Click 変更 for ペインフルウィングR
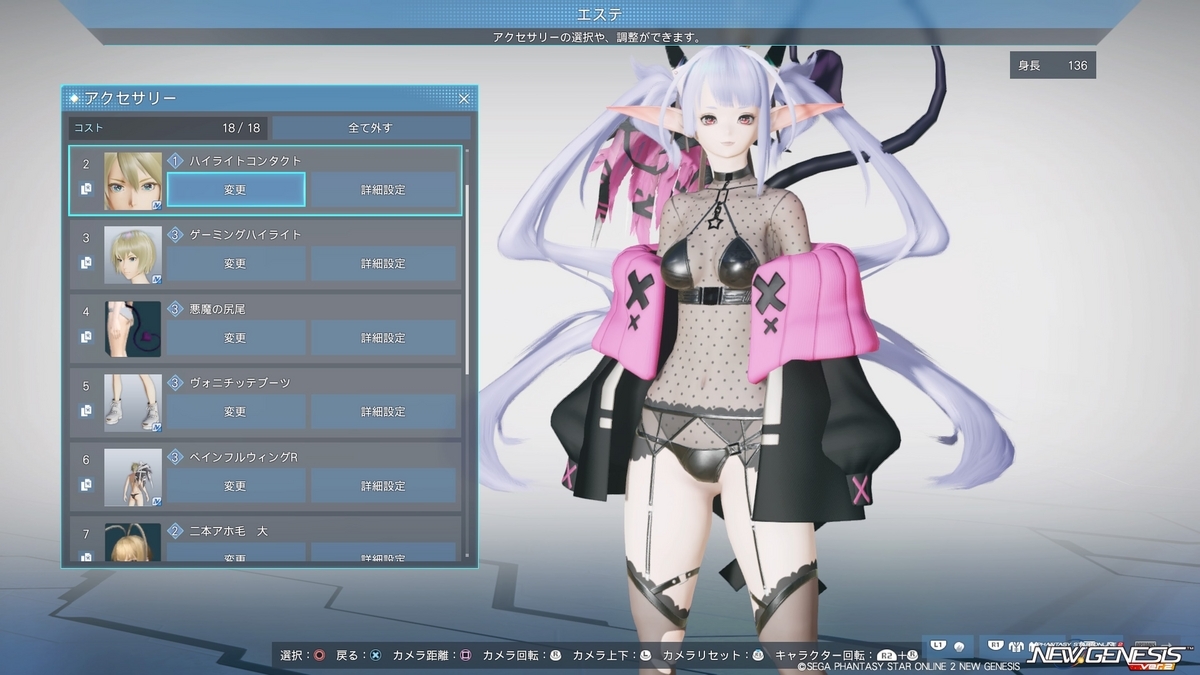 [235, 485]
